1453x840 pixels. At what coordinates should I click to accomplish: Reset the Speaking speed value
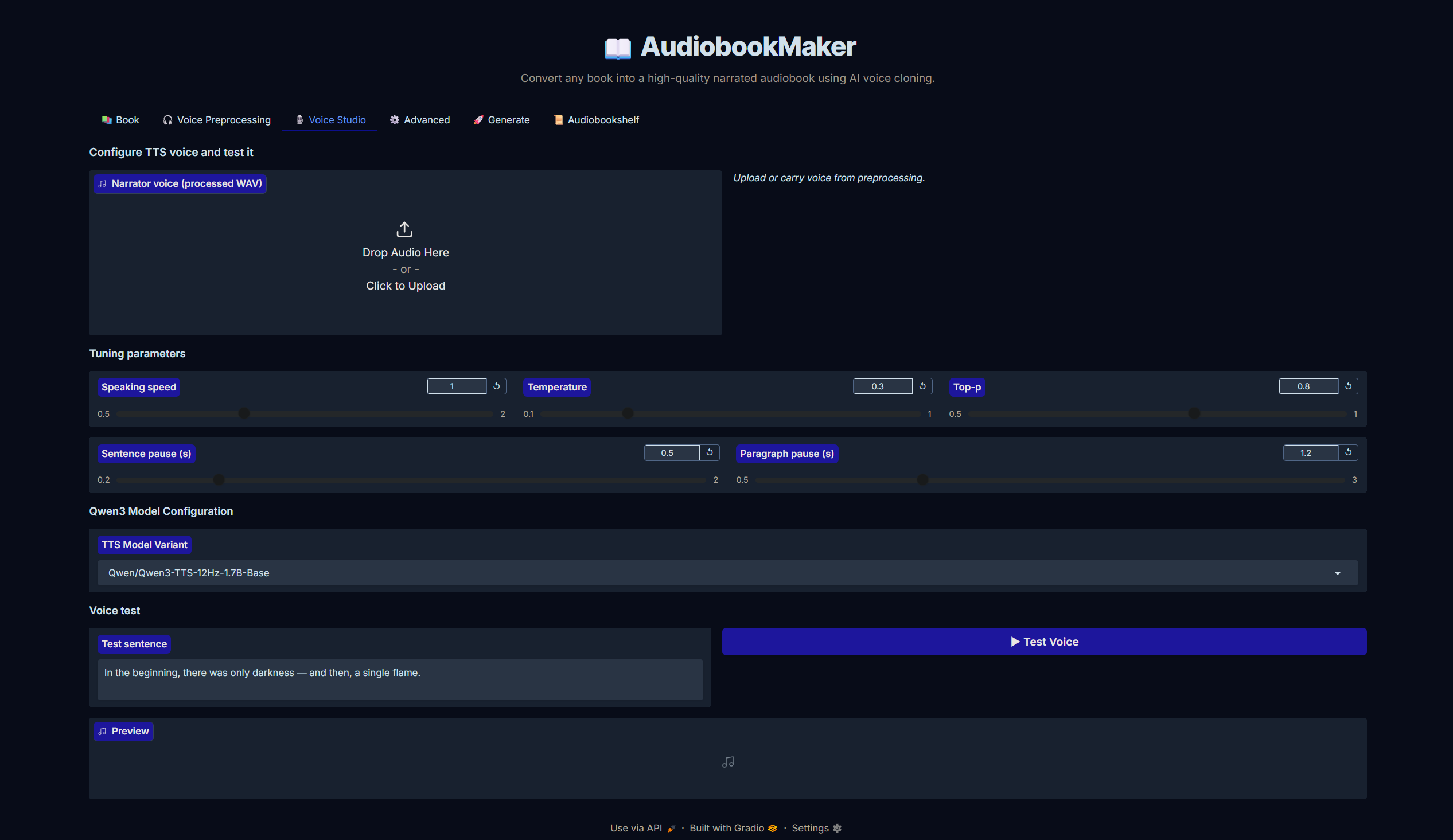(496, 386)
